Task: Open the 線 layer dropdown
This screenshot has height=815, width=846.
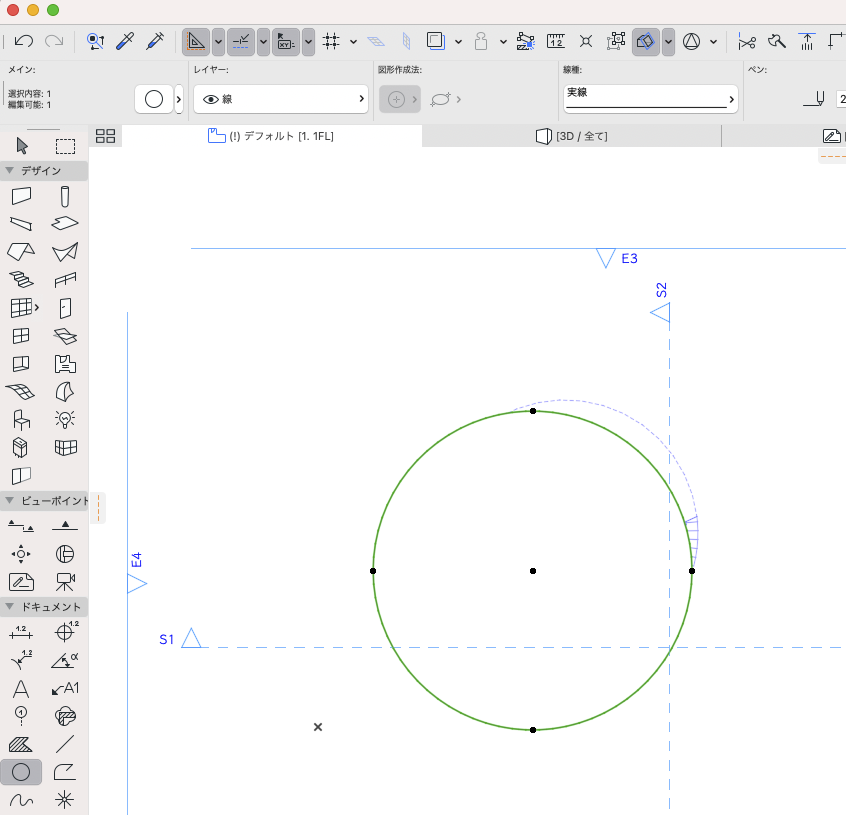Action: point(281,99)
